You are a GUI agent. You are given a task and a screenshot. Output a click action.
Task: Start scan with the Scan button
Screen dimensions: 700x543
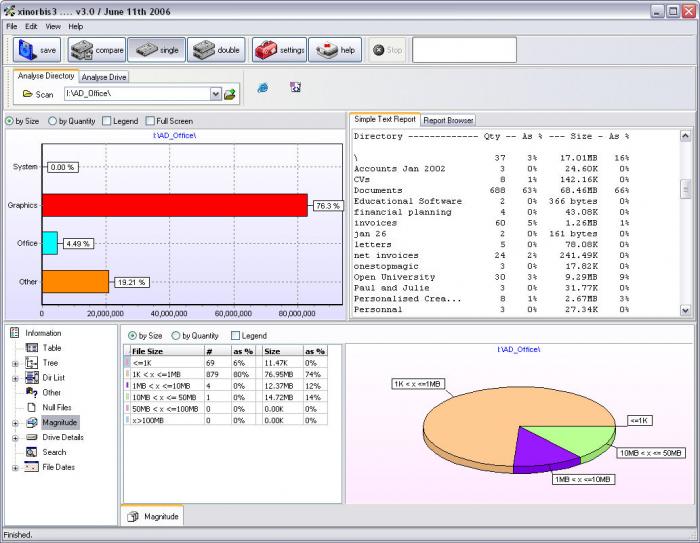click(x=38, y=94)
